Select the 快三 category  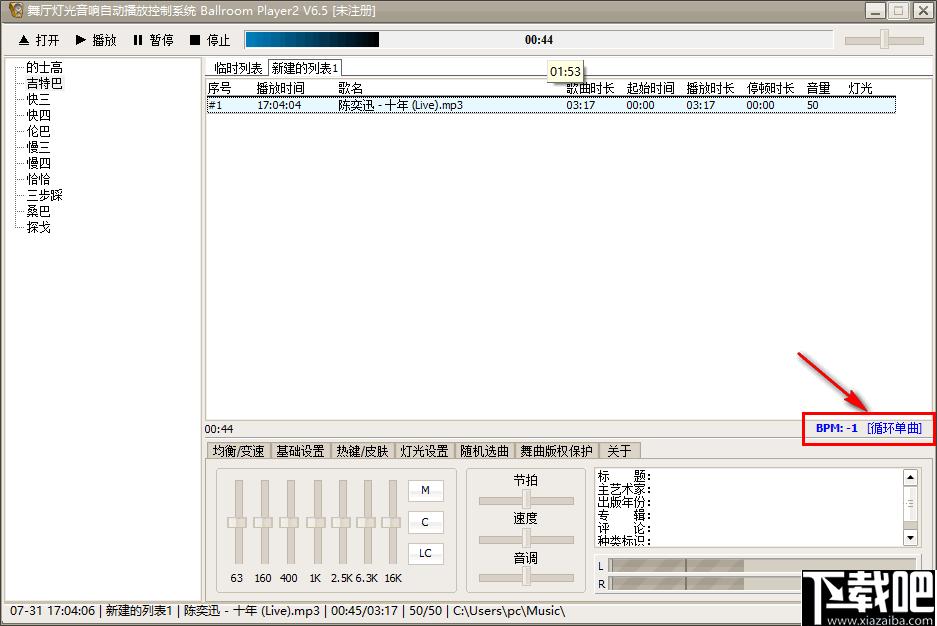coord(38,99)
